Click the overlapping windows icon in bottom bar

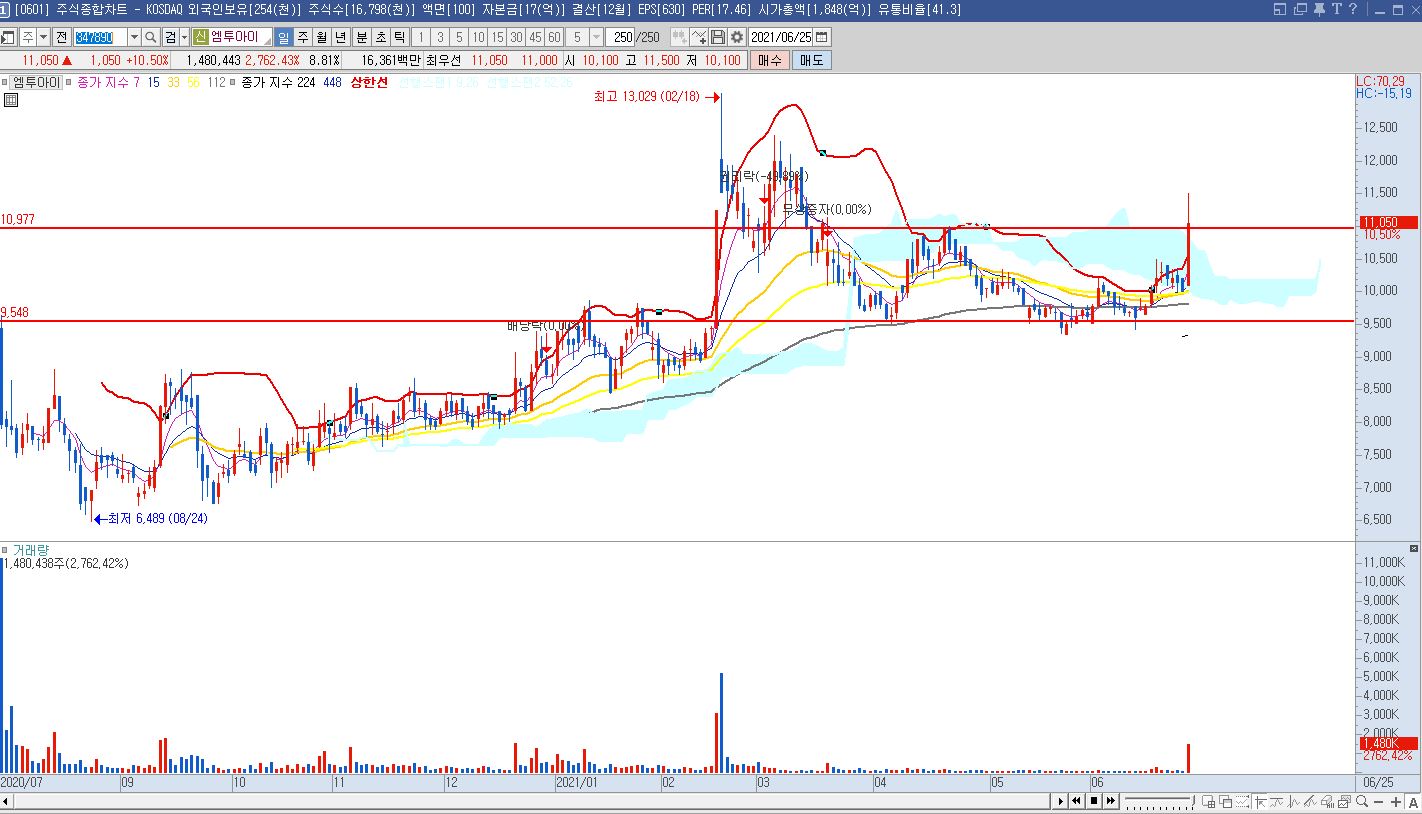[1226, 802]
